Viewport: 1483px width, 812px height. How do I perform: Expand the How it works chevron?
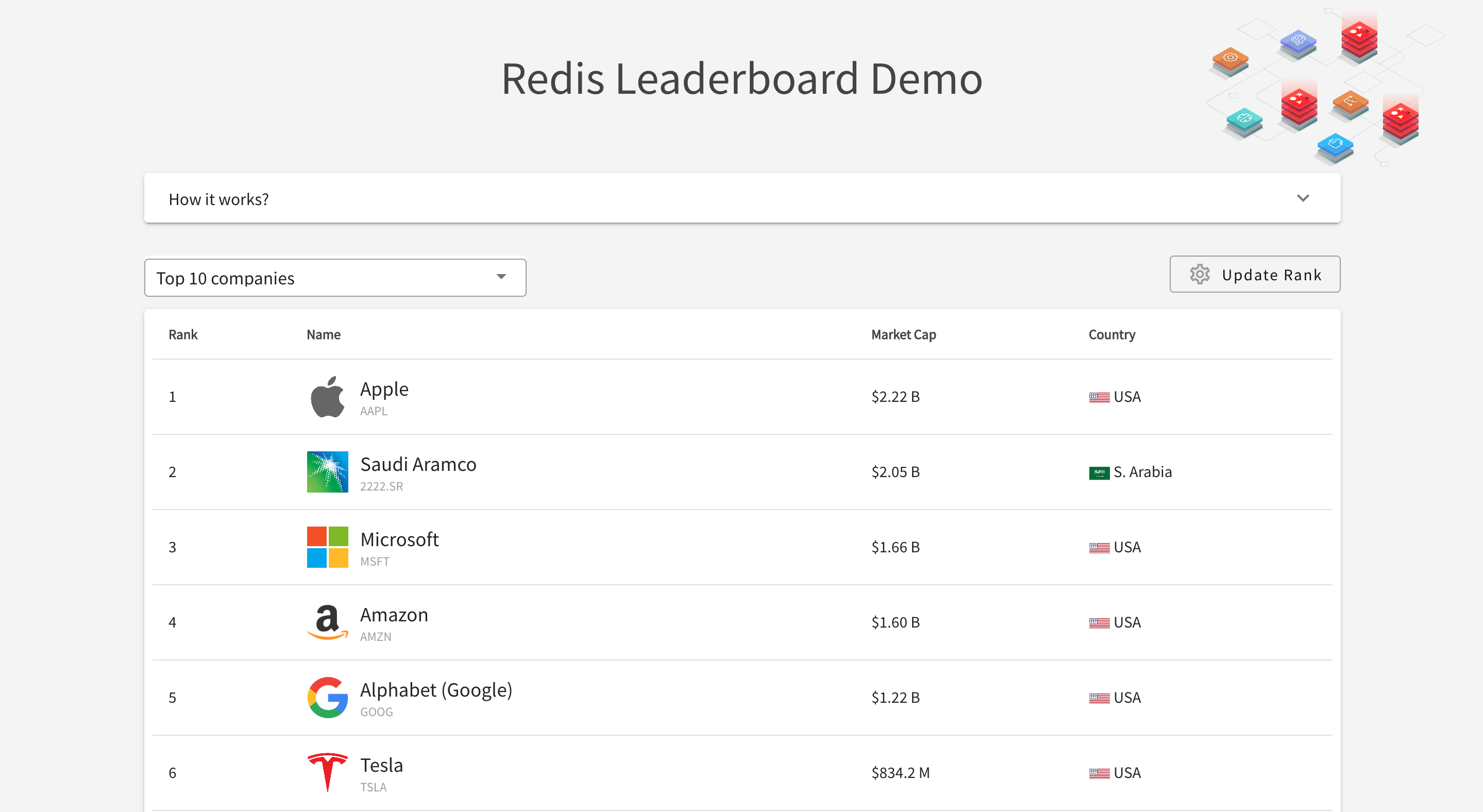point(1303,198)
